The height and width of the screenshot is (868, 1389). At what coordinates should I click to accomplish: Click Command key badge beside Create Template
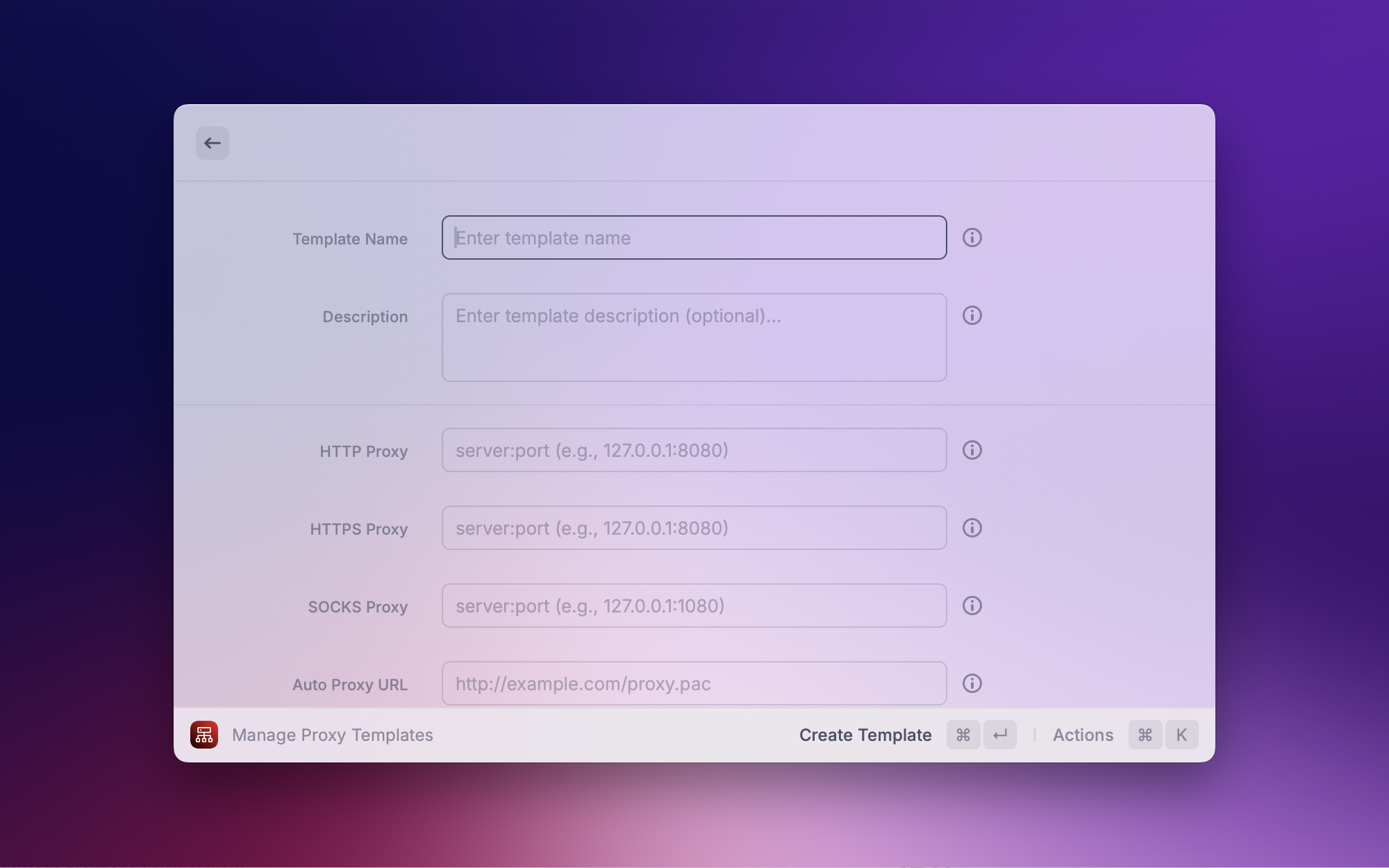(x=963, y=735)
